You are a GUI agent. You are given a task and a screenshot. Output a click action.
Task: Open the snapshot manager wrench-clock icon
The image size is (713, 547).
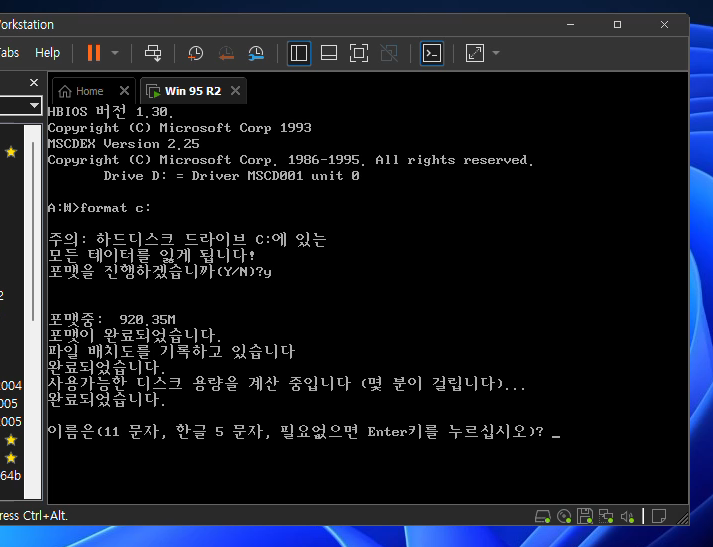click(x=256, y=53)
